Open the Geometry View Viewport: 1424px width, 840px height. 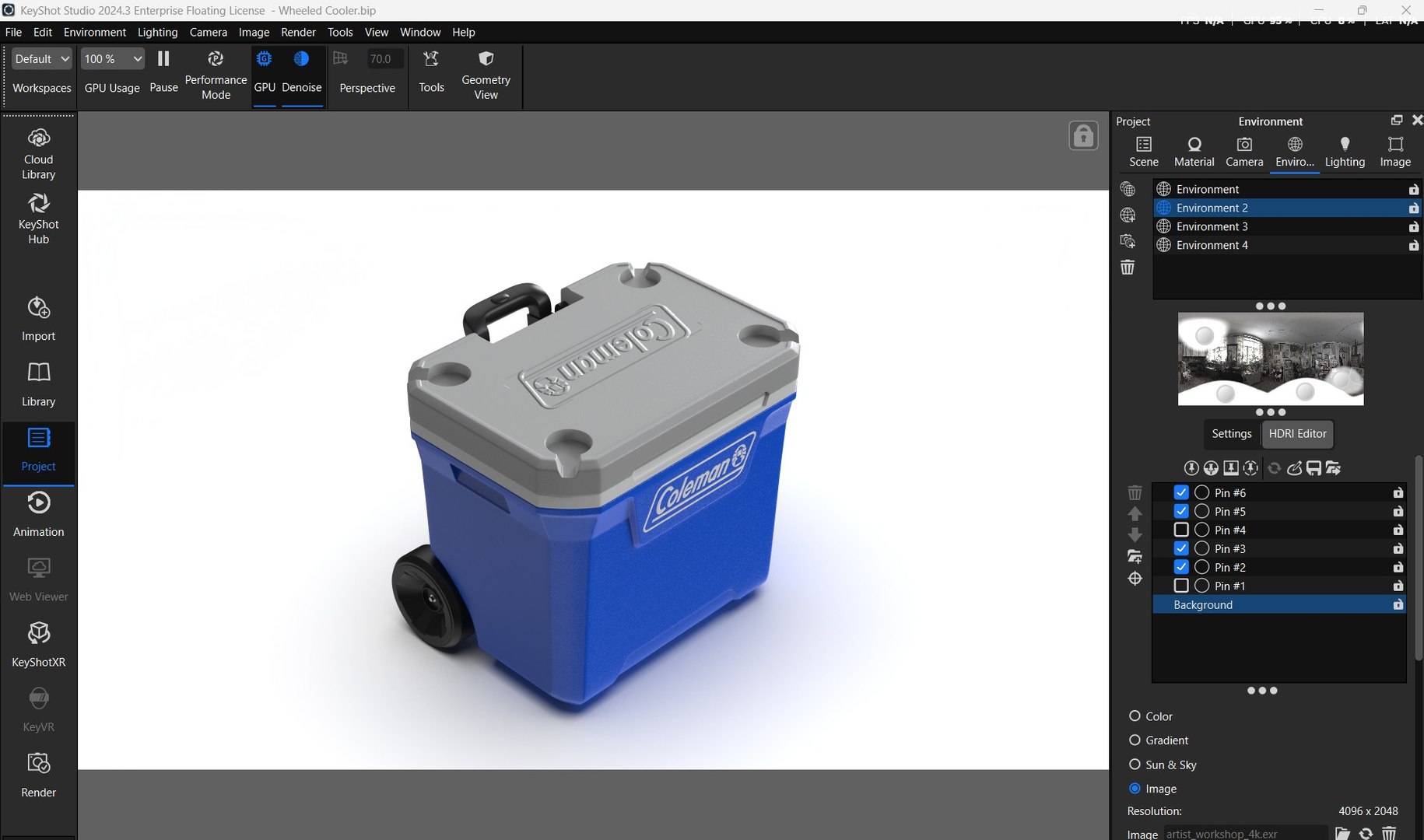[x=486, y=75]
